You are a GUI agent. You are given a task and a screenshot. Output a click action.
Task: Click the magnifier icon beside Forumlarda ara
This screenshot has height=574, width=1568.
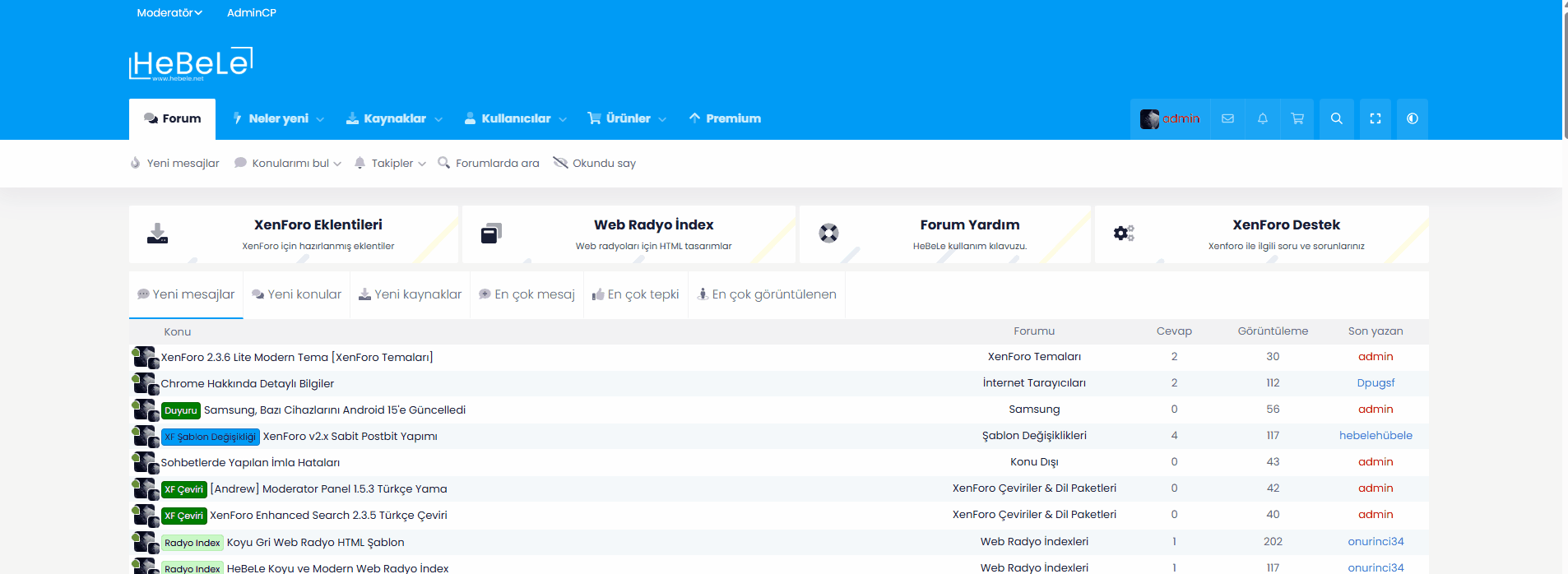click(x=443, y=163)
